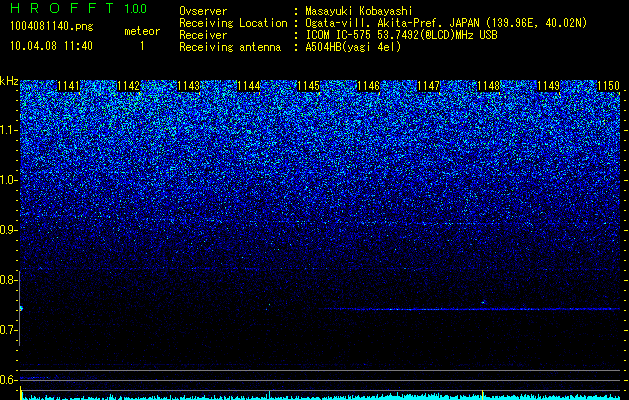
Task: Click the 0.7 frequency axis label
Action: tap(8, 330)
